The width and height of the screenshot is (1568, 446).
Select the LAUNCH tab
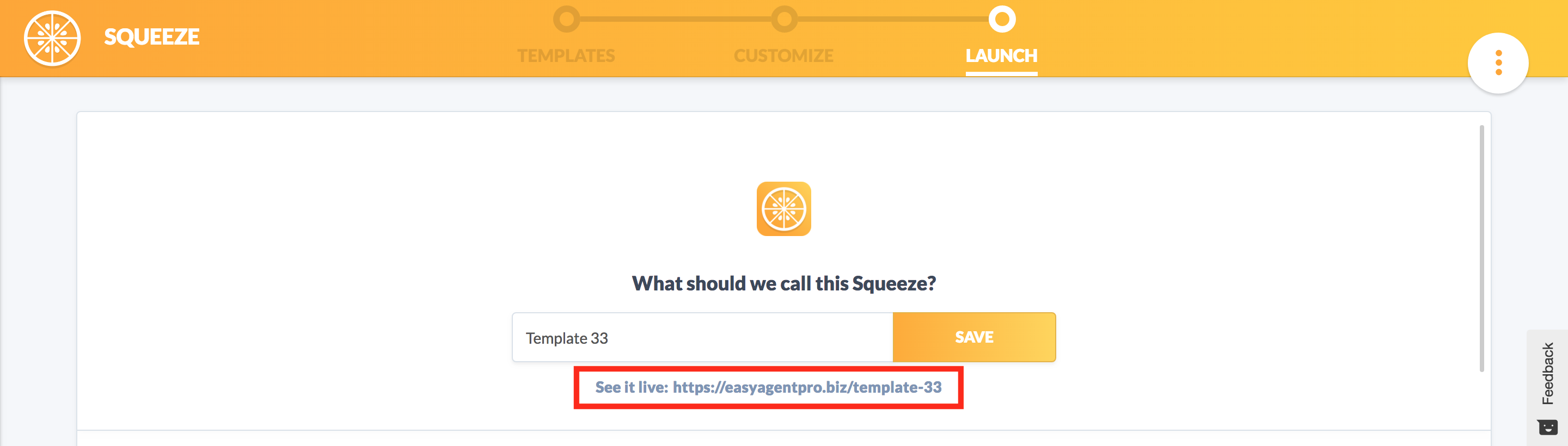pyautogui.click(x=1001, y=55)
